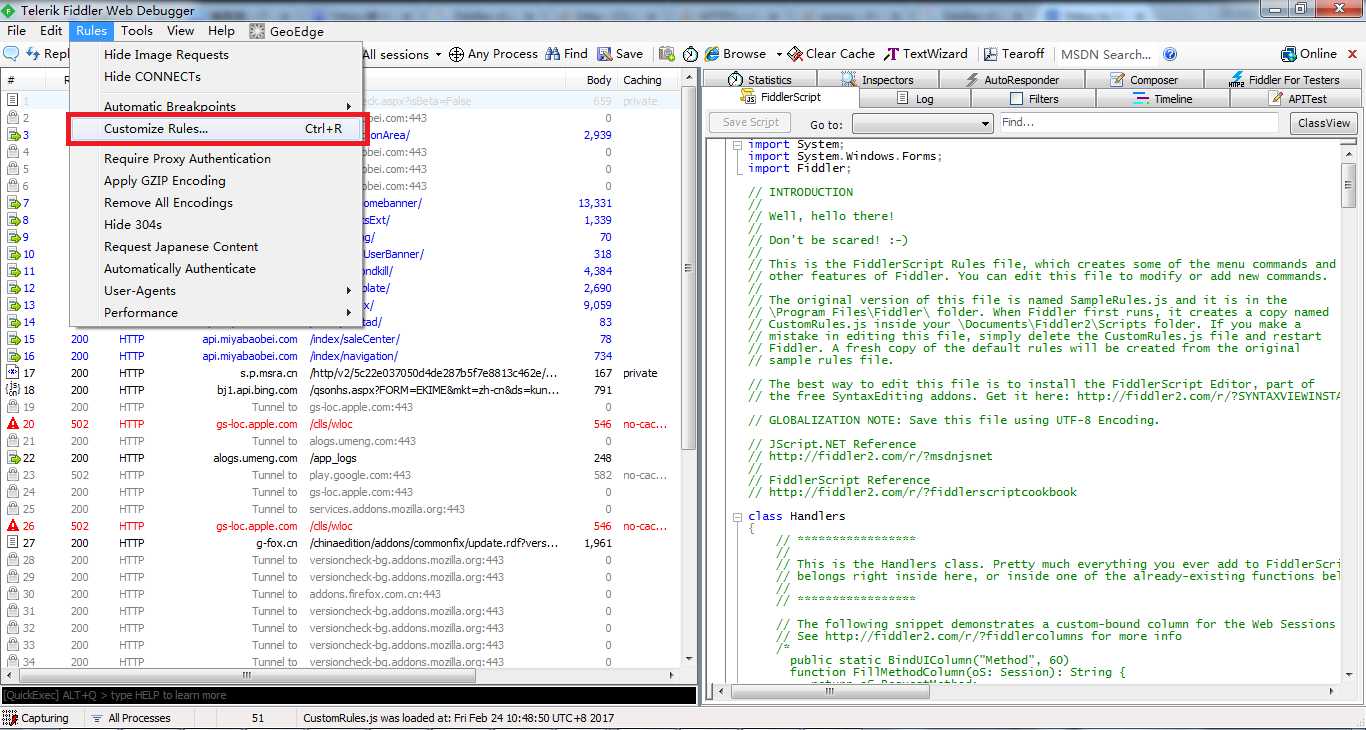The image size is (1366, 730).
Task: Expand the User-Agents submenu
Action: 214,291
